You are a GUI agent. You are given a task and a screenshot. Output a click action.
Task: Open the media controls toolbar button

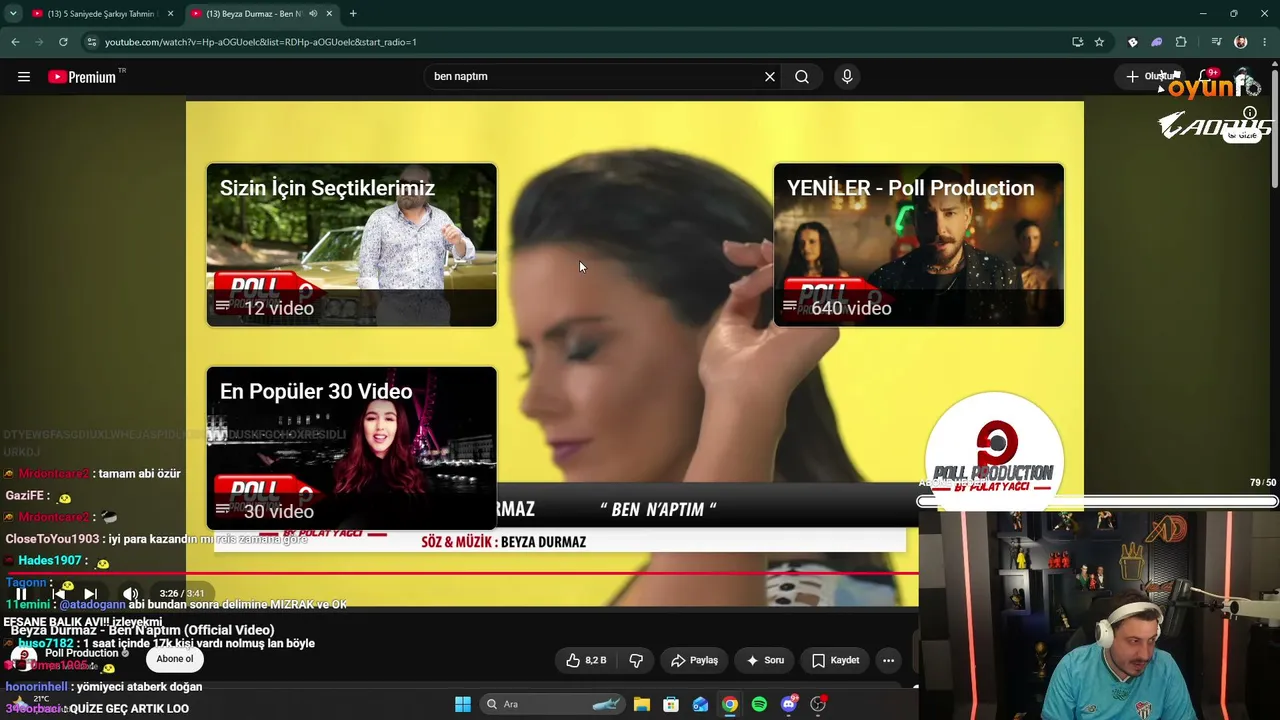(1216, 42)
